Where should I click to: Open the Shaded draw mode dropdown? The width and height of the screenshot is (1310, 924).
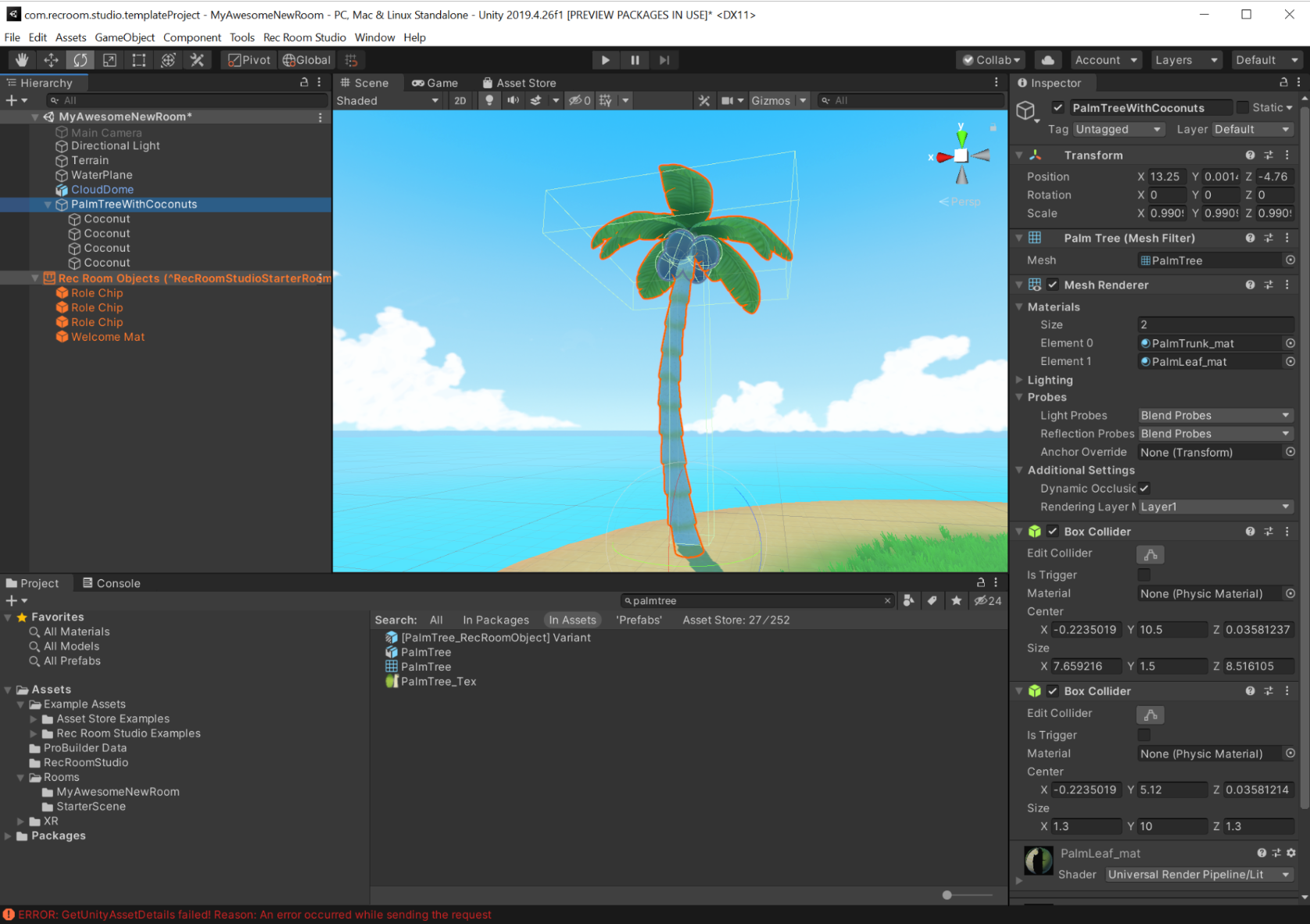pos(388,101)
